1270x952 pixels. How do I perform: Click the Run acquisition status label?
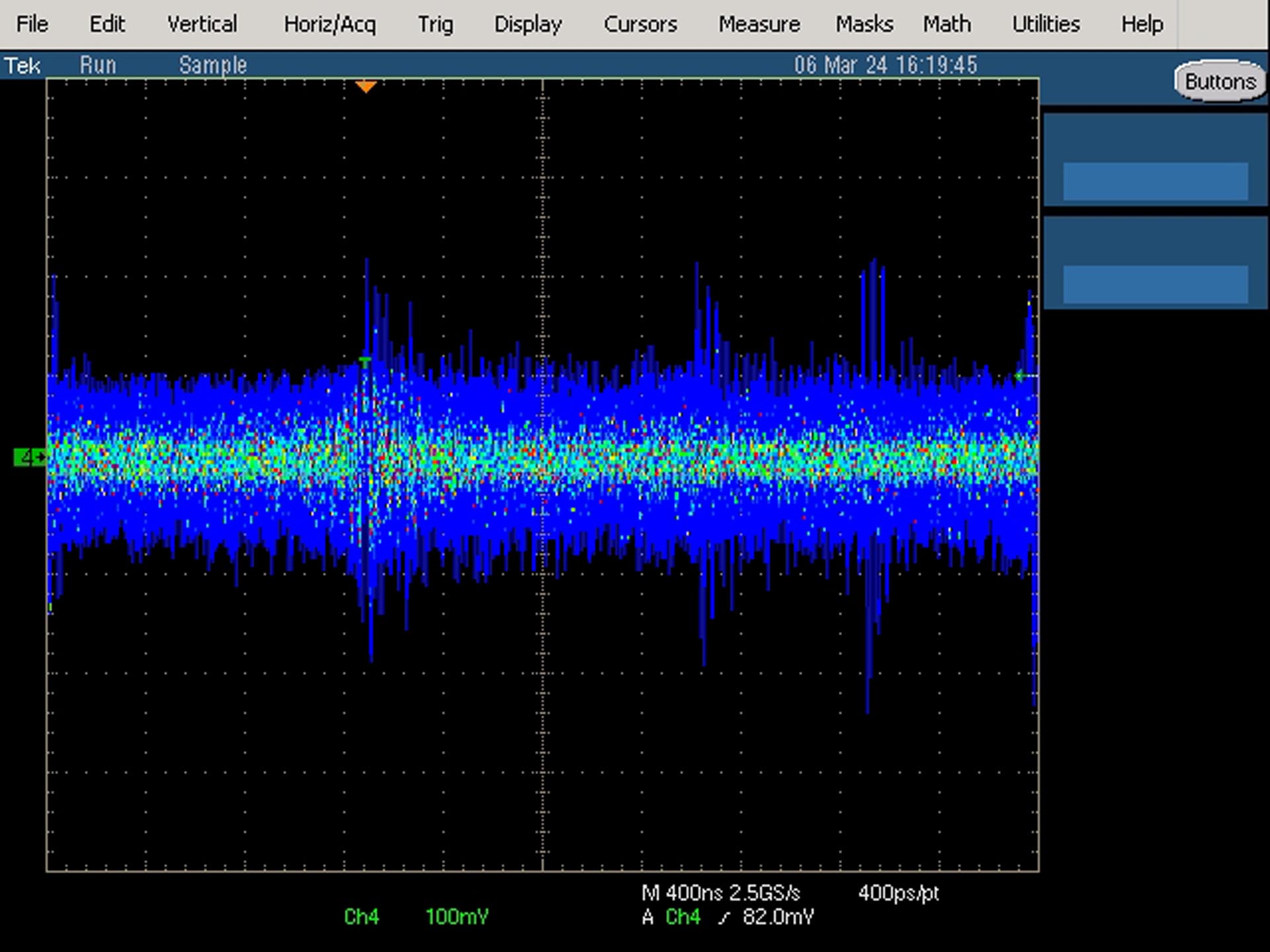pos(98,65)
